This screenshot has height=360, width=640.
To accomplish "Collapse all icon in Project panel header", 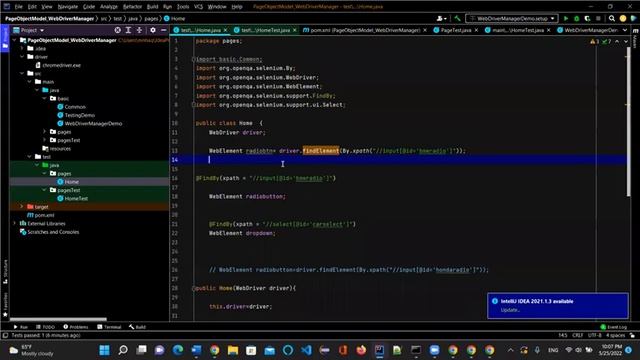I will pyautogui.click(x=139, y=30).
